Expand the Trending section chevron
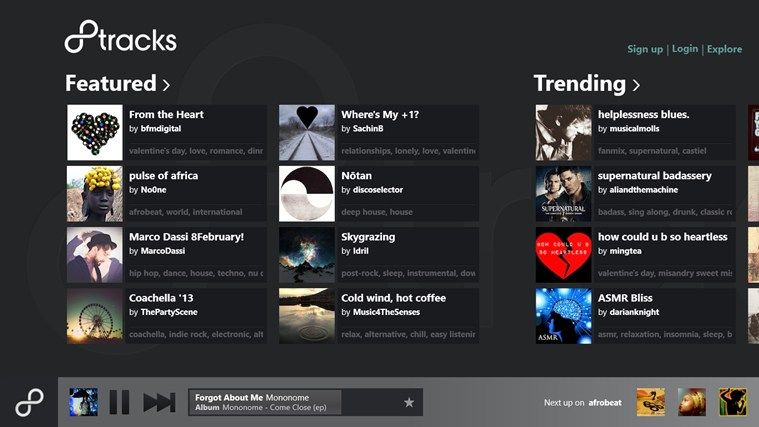Viewport: 759px width, 427px height. coord(636,85)
